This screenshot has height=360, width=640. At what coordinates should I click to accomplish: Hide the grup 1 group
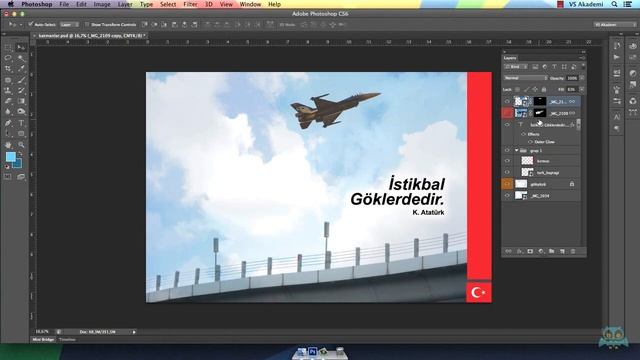507,151
